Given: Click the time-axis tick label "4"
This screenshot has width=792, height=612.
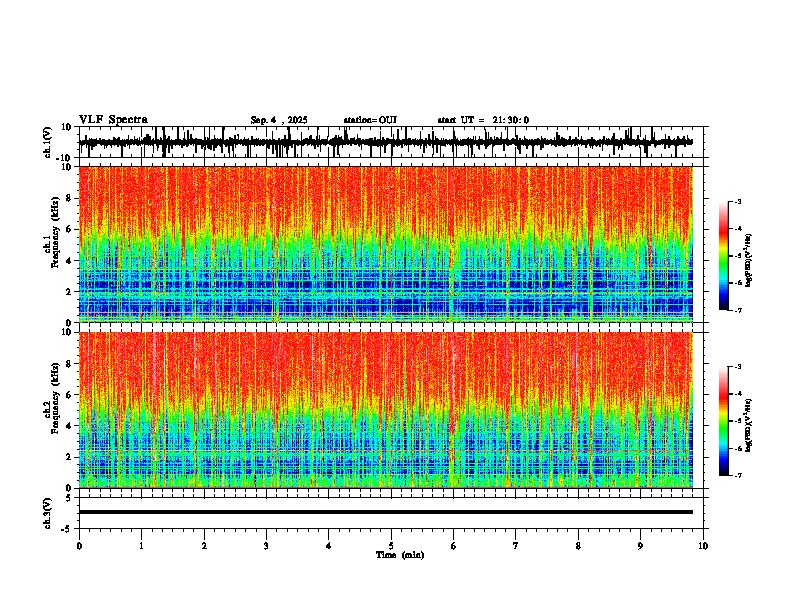Looking at the screenshot, I should tap(329, 546).
